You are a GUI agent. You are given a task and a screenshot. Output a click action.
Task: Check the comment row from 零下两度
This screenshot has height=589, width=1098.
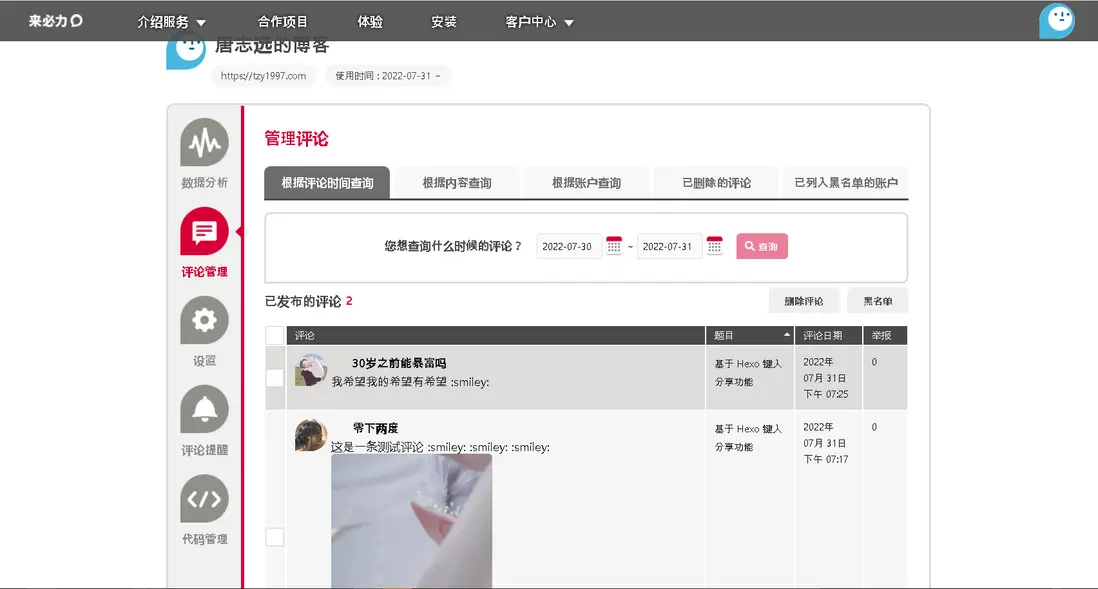tap(274, 537)
